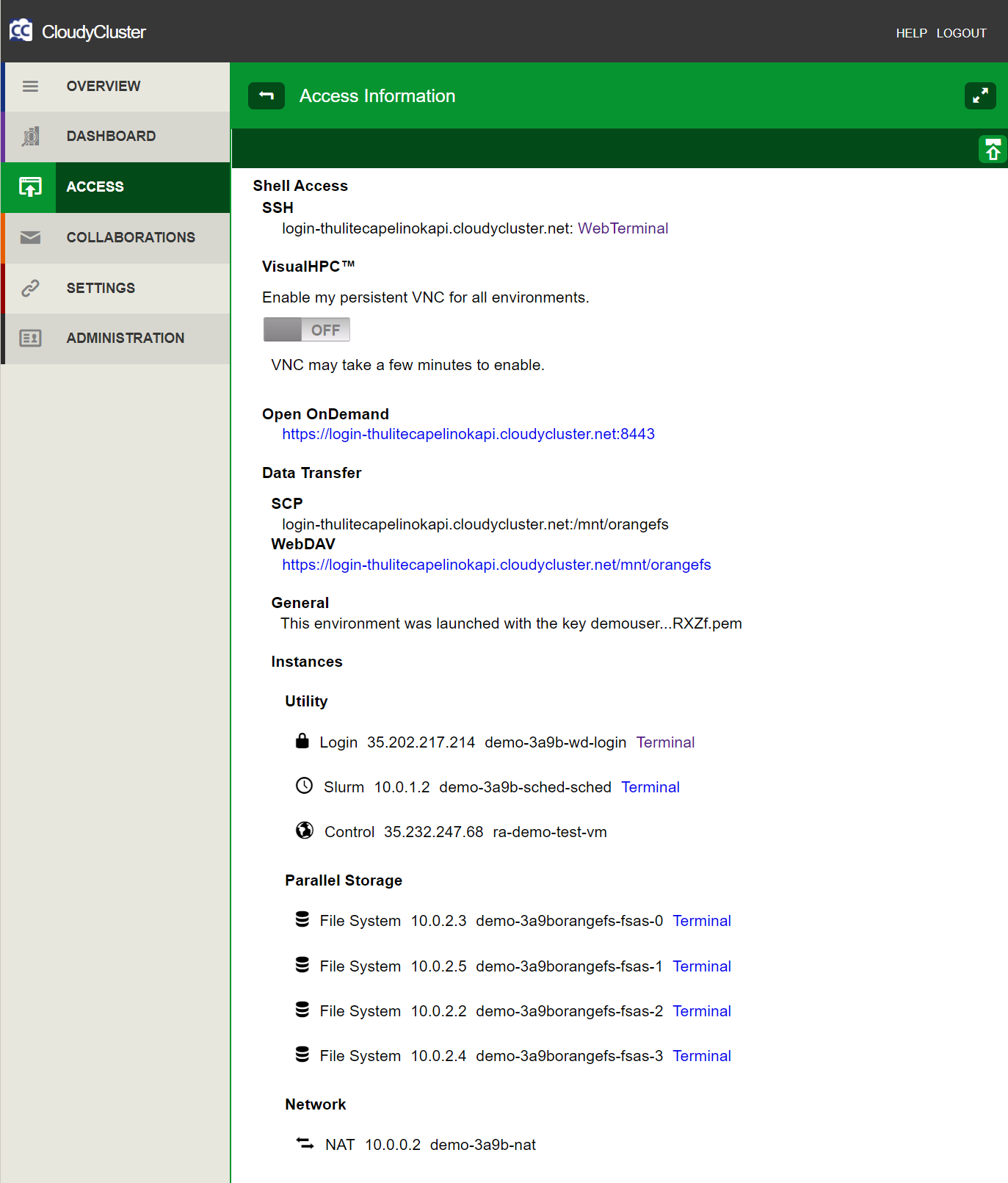
Task: Click the Access upload icon in sidebar
Action: [x=30, y=187]
